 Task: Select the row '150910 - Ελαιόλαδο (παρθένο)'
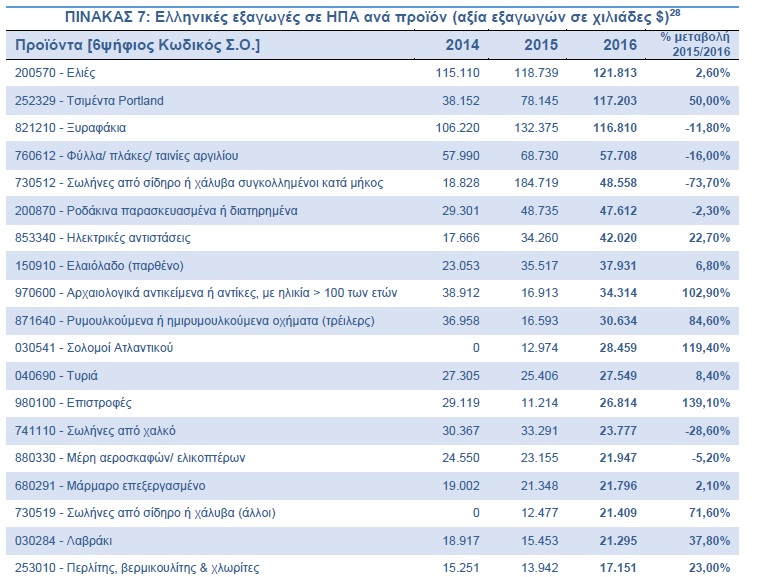[372, 266]
